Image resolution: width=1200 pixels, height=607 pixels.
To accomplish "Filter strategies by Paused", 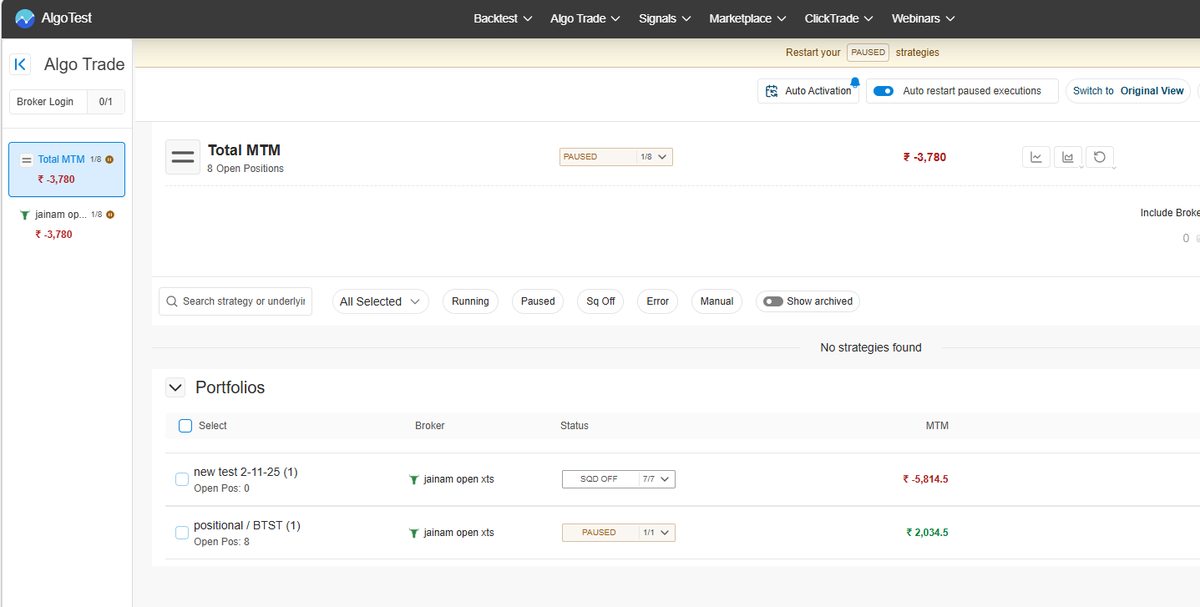I will click(x=538, y=301).
